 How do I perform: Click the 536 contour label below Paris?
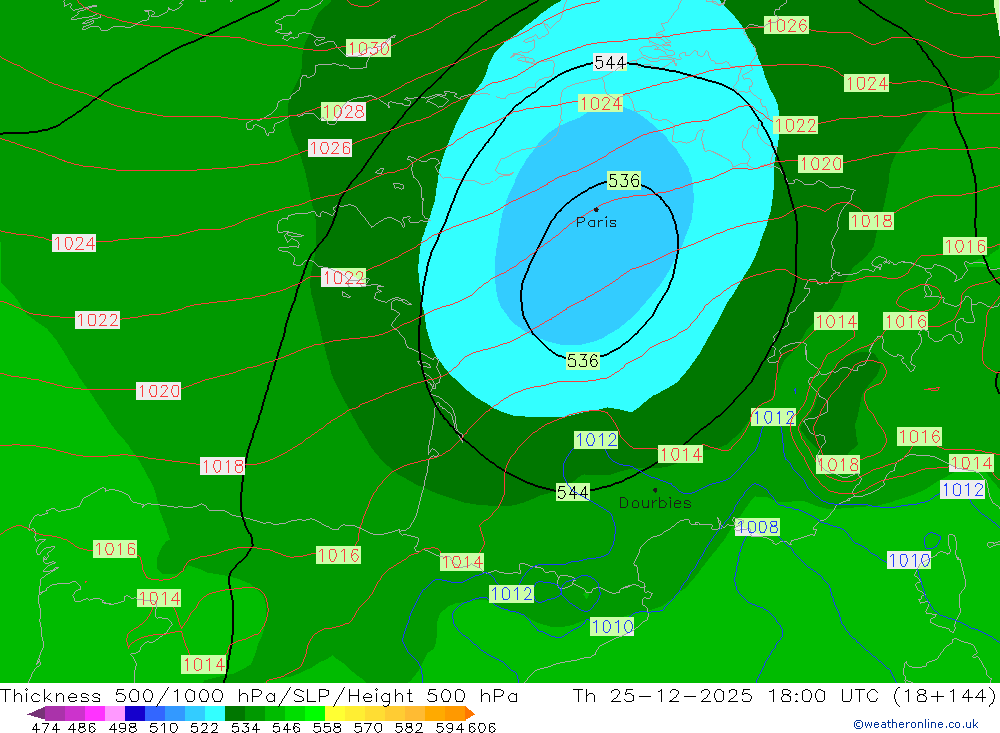pyautogui.click(x=582, y=360)
